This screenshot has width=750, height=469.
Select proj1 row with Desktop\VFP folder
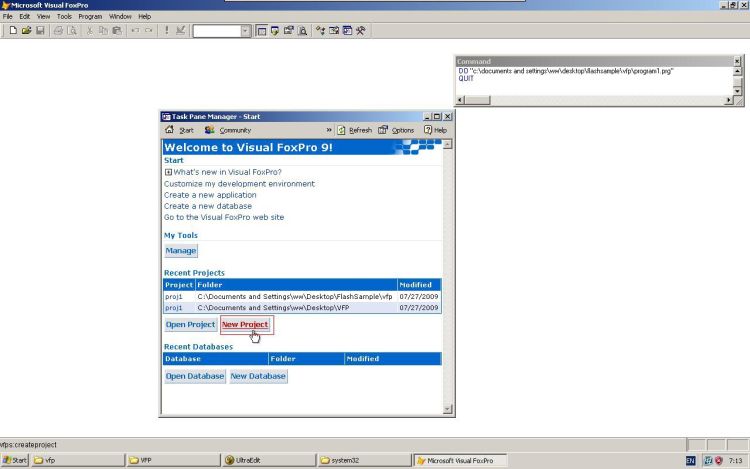click(x=302, y=308)
